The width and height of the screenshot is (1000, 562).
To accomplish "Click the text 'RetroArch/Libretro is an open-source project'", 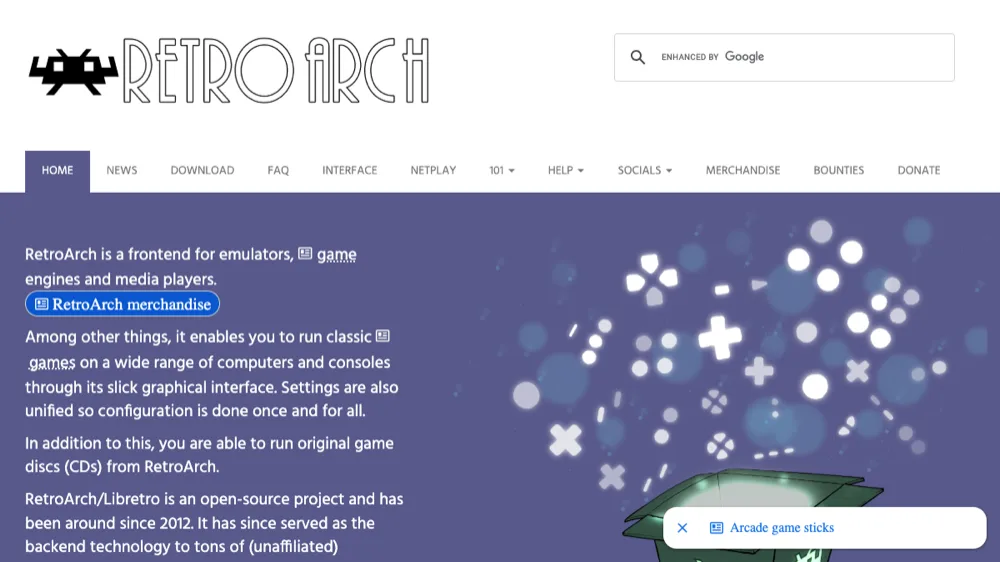I will 185,499.
